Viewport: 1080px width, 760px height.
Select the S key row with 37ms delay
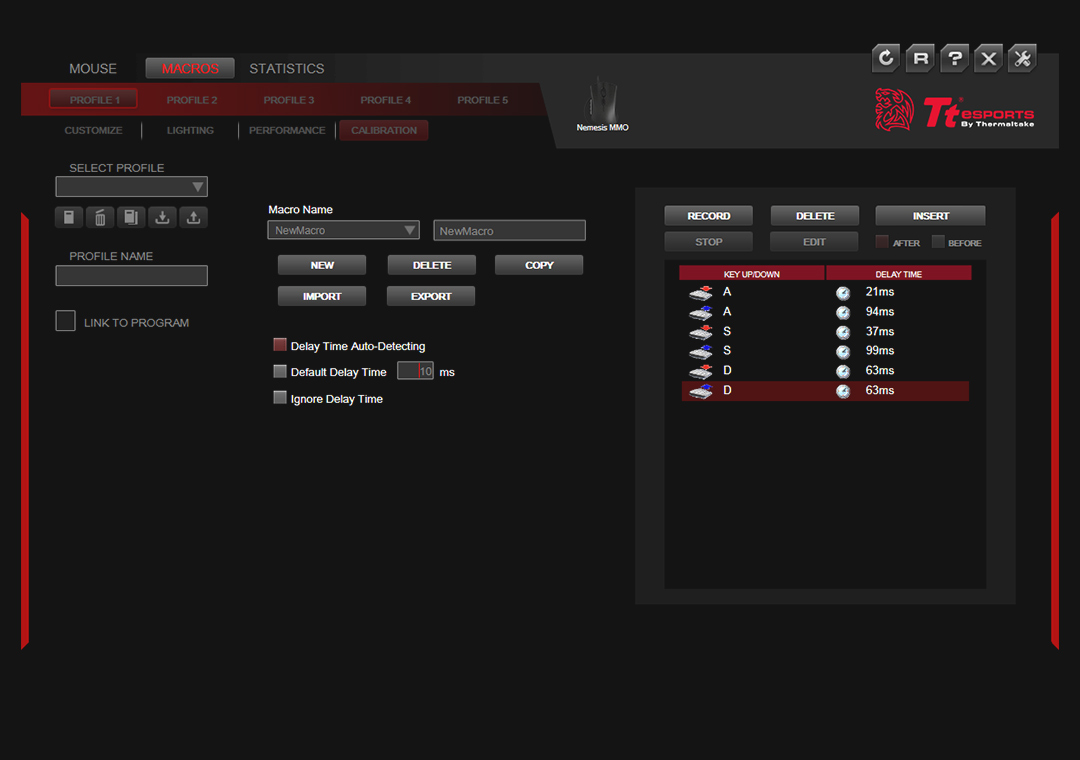(x=825, y=331)
